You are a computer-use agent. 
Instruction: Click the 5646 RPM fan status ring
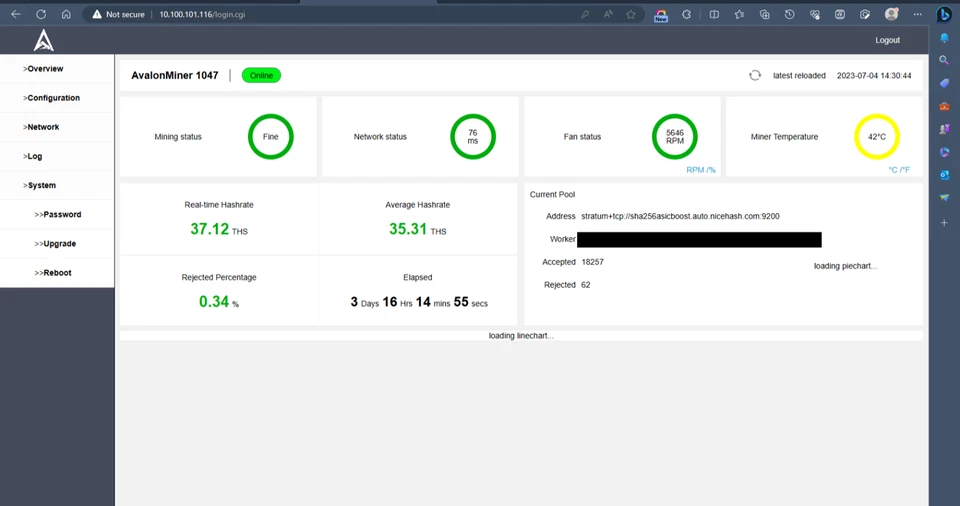pos(675,137)
